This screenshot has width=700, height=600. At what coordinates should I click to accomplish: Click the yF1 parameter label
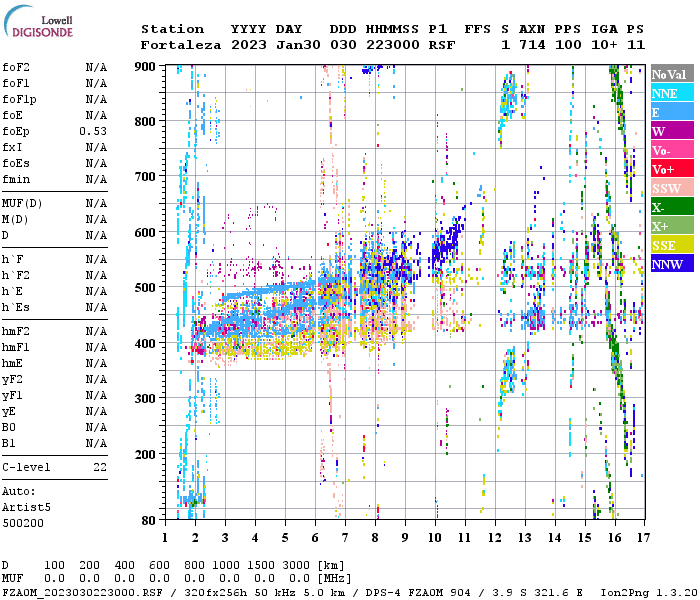(12, 396)
